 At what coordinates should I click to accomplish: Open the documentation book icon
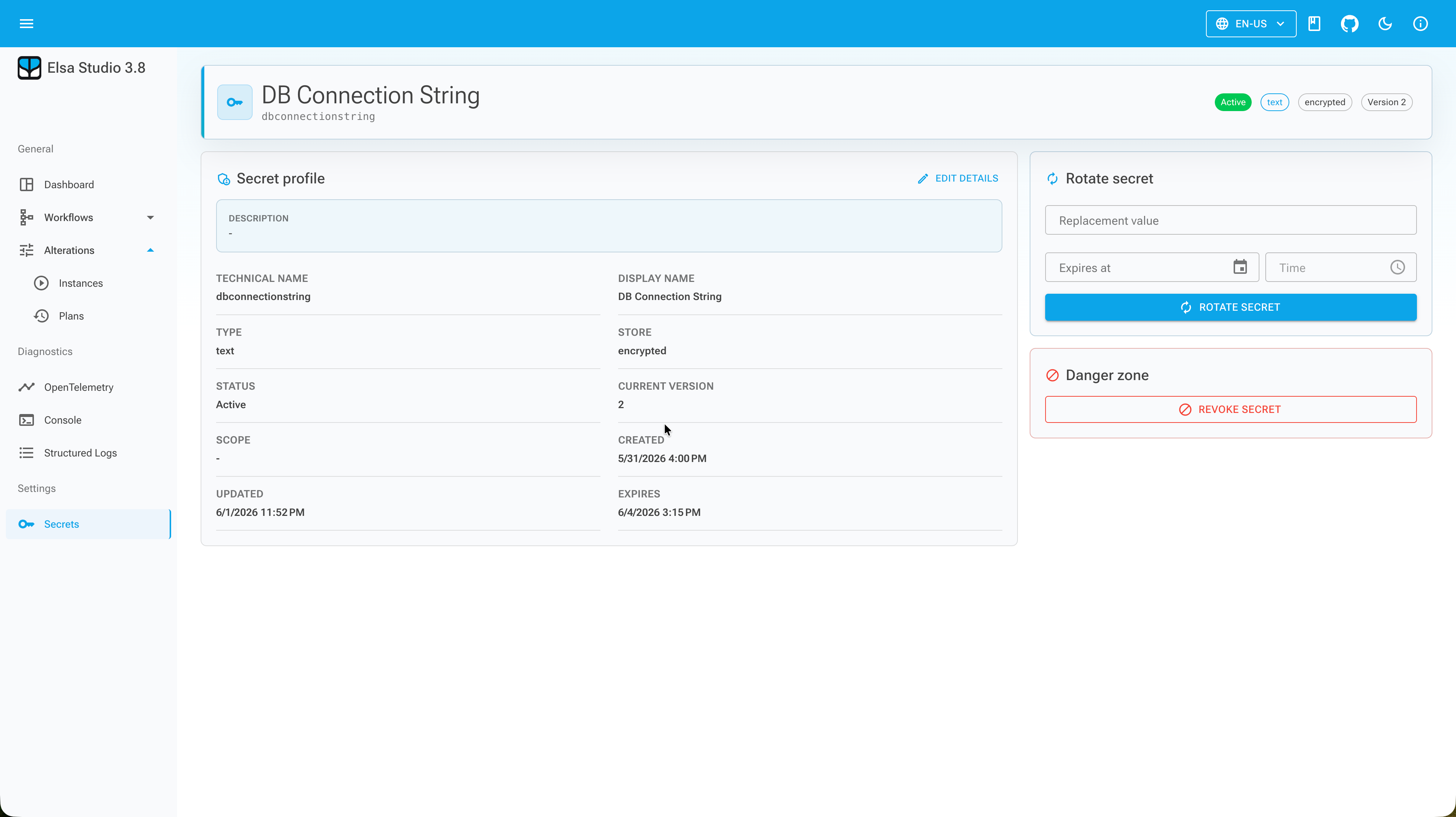pyautogui.click(x=1314, y=24)
